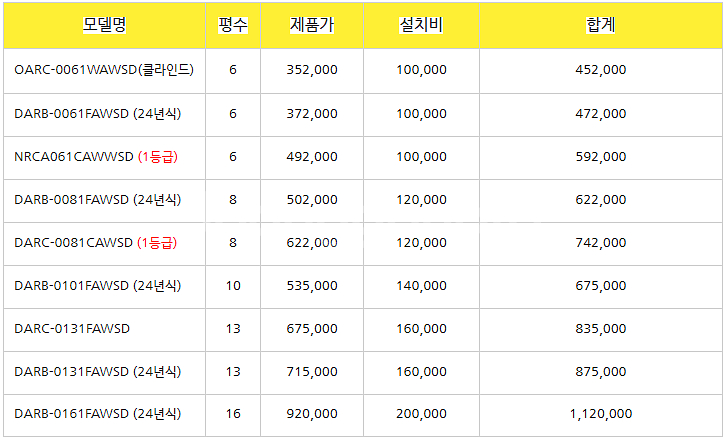Select DARB-0081FAWSD (24년식) model cell
Screen dimensions: 727x439
point(104,200)
